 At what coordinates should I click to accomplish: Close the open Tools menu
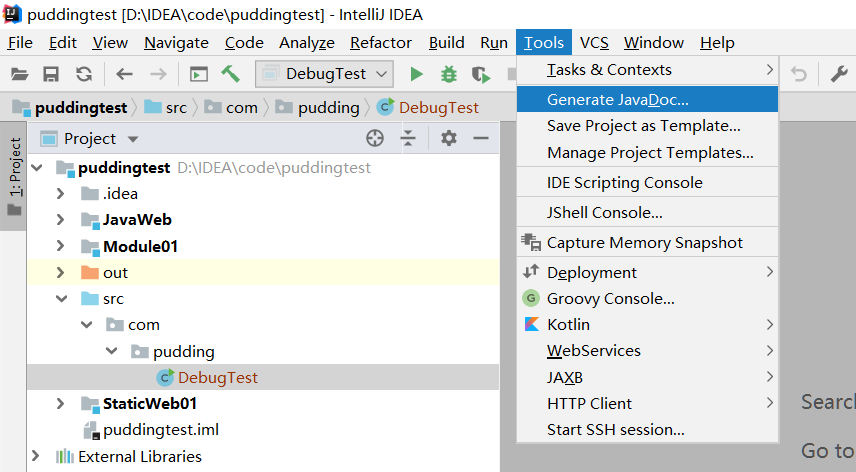point(544,43)
